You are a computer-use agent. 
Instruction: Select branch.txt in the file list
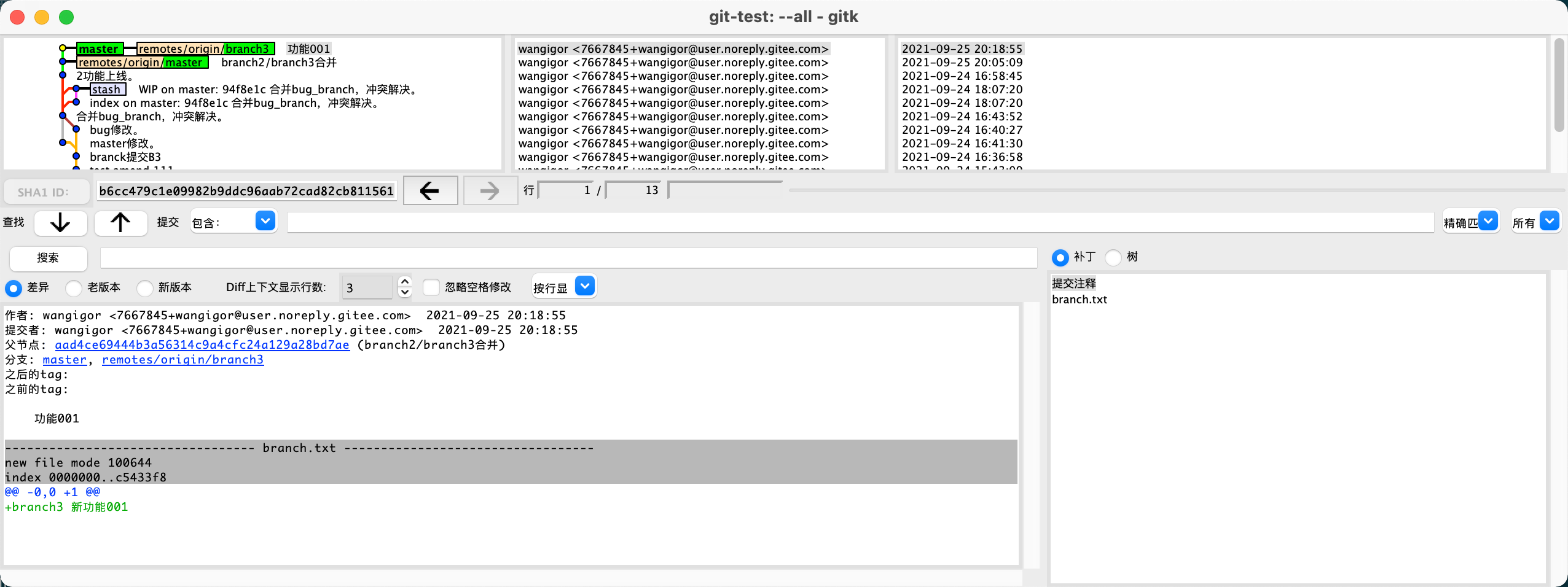pyautogui.click(x=1079, y=300)
